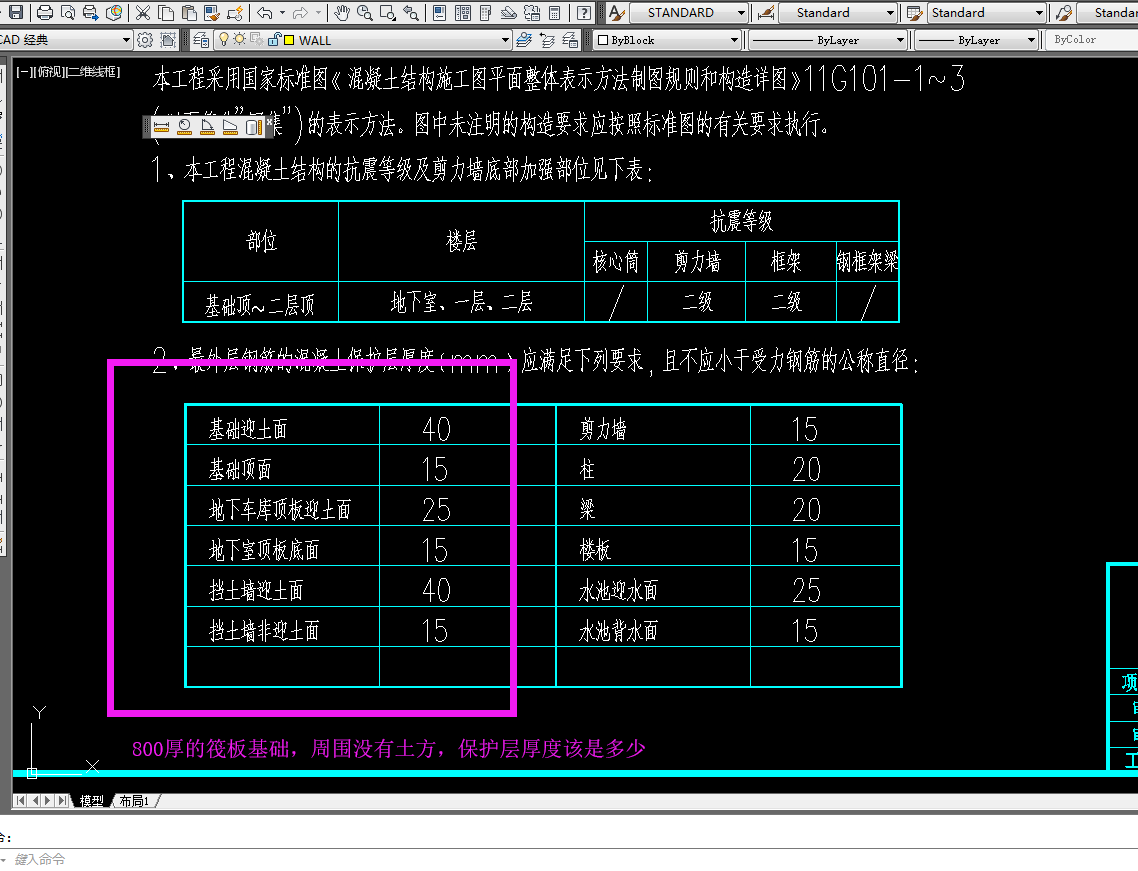Open the undo history dropdown arrow

pos(282,12)
